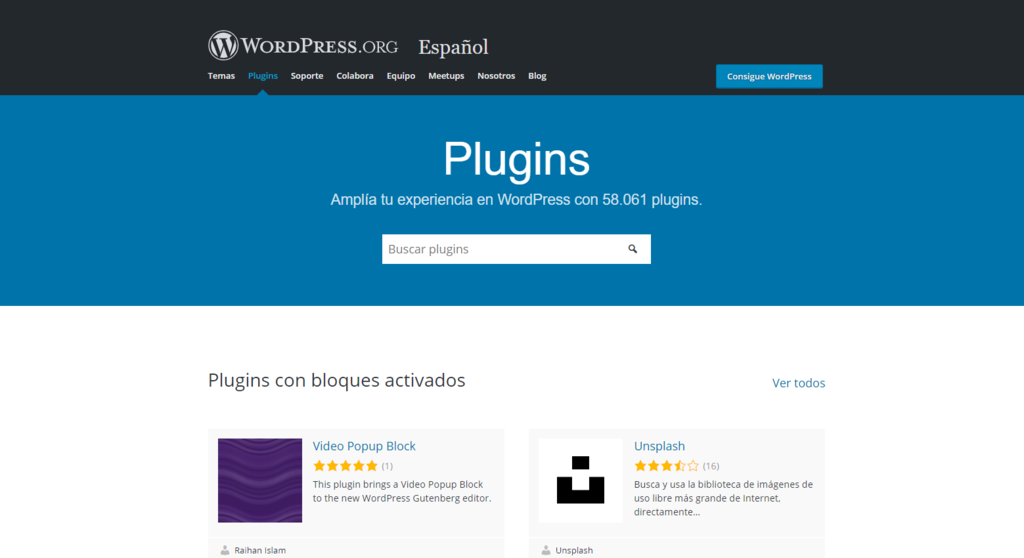The width and height of the screenshot is (1024, 558).
Task: Open the Soporte navigation item
Action: (x=307, y=76)
